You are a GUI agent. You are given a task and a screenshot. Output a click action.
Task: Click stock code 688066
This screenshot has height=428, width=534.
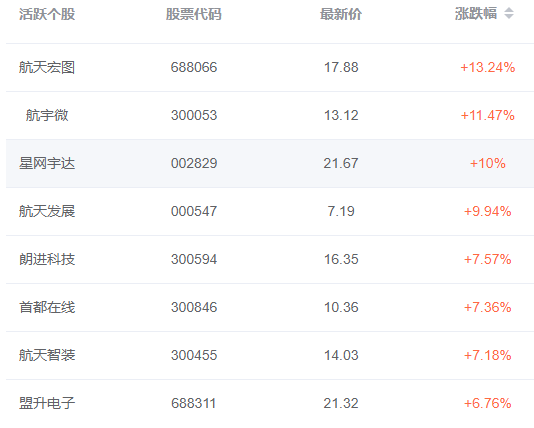(194, 67)
